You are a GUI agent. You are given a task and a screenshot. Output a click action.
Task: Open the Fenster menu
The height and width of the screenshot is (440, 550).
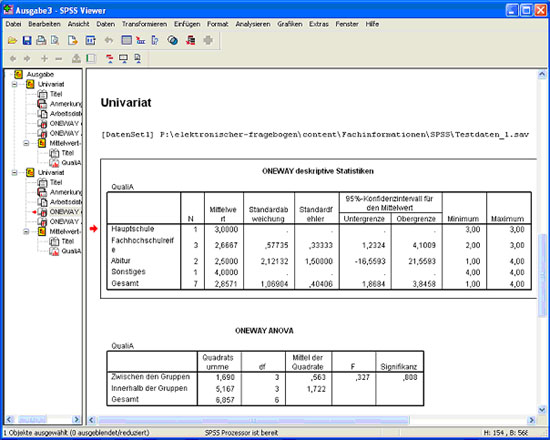(x=347, y=24)
